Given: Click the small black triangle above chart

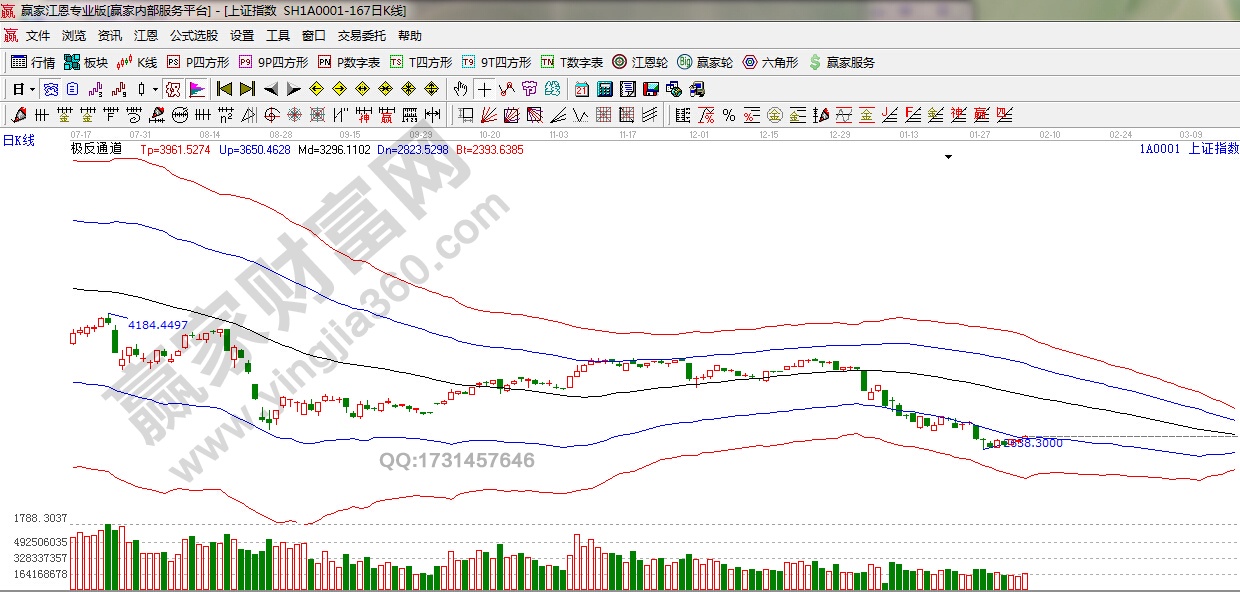Looking at the screenshot, I should pyautogui.click(x=948, y=157).
